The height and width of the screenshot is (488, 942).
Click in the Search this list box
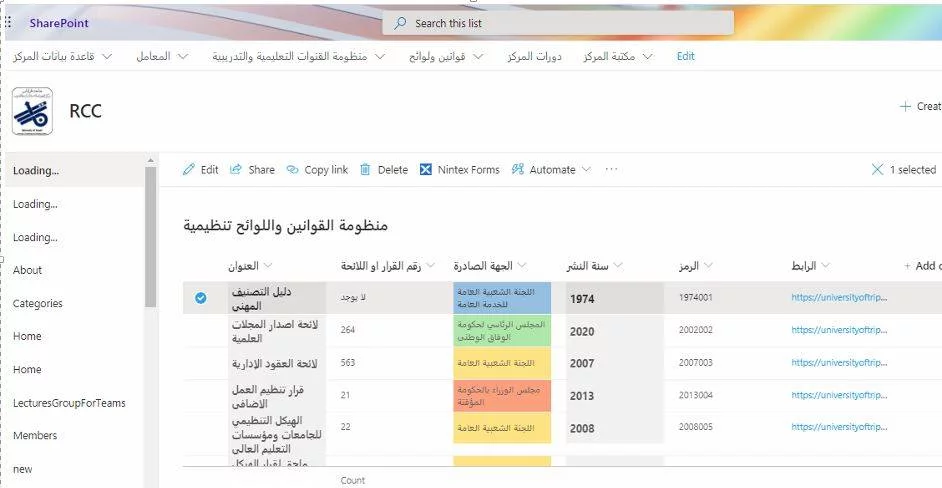point(560,23)
